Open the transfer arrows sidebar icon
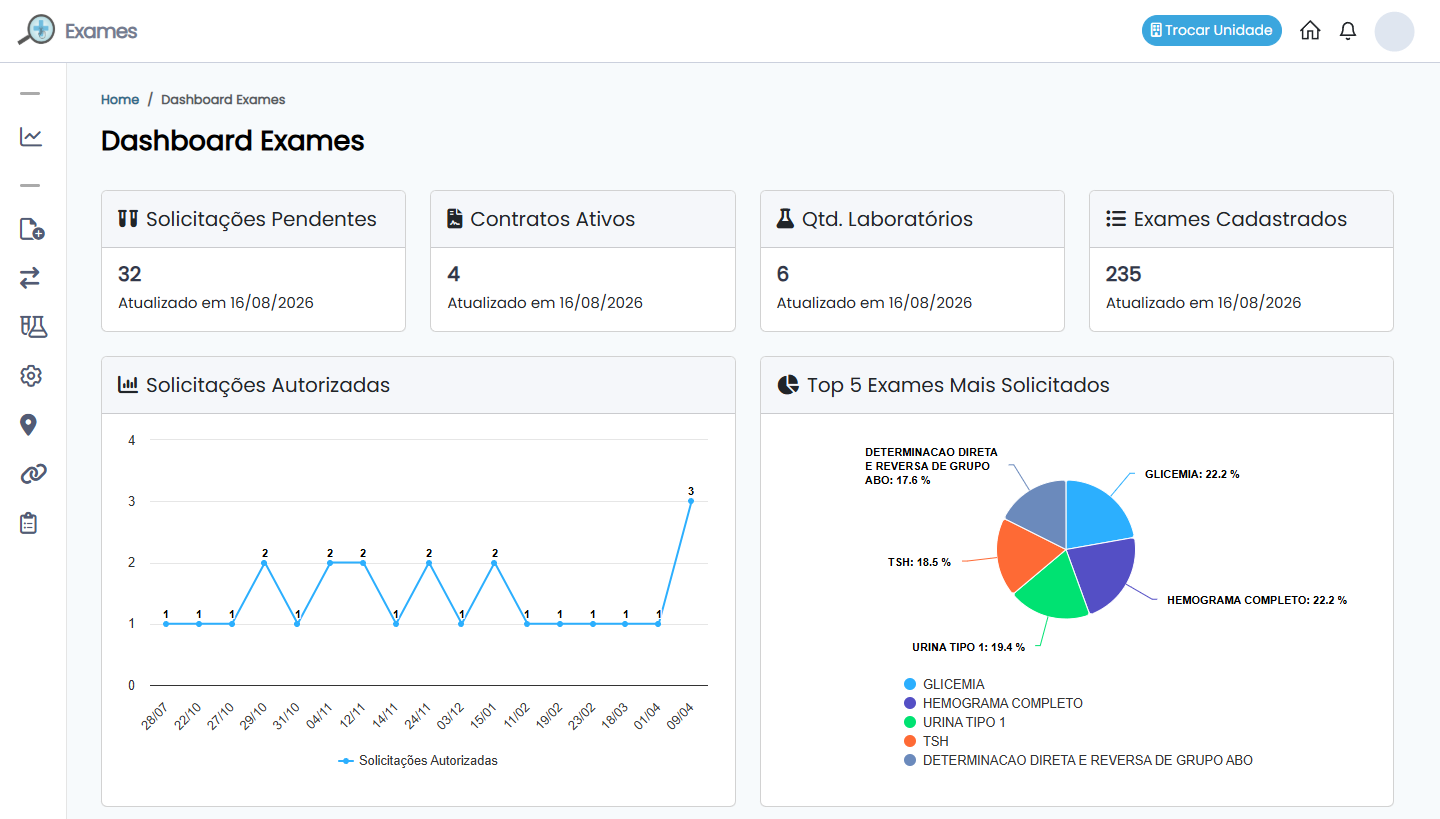The height and width of the screenshot is (819, 1440). pyautogui.click(x=30, y=278)
